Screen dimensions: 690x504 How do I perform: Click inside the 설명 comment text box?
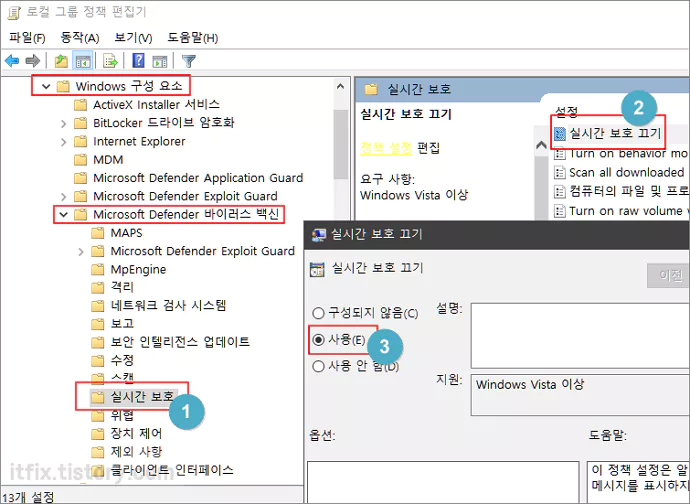(x=580, y=335)
